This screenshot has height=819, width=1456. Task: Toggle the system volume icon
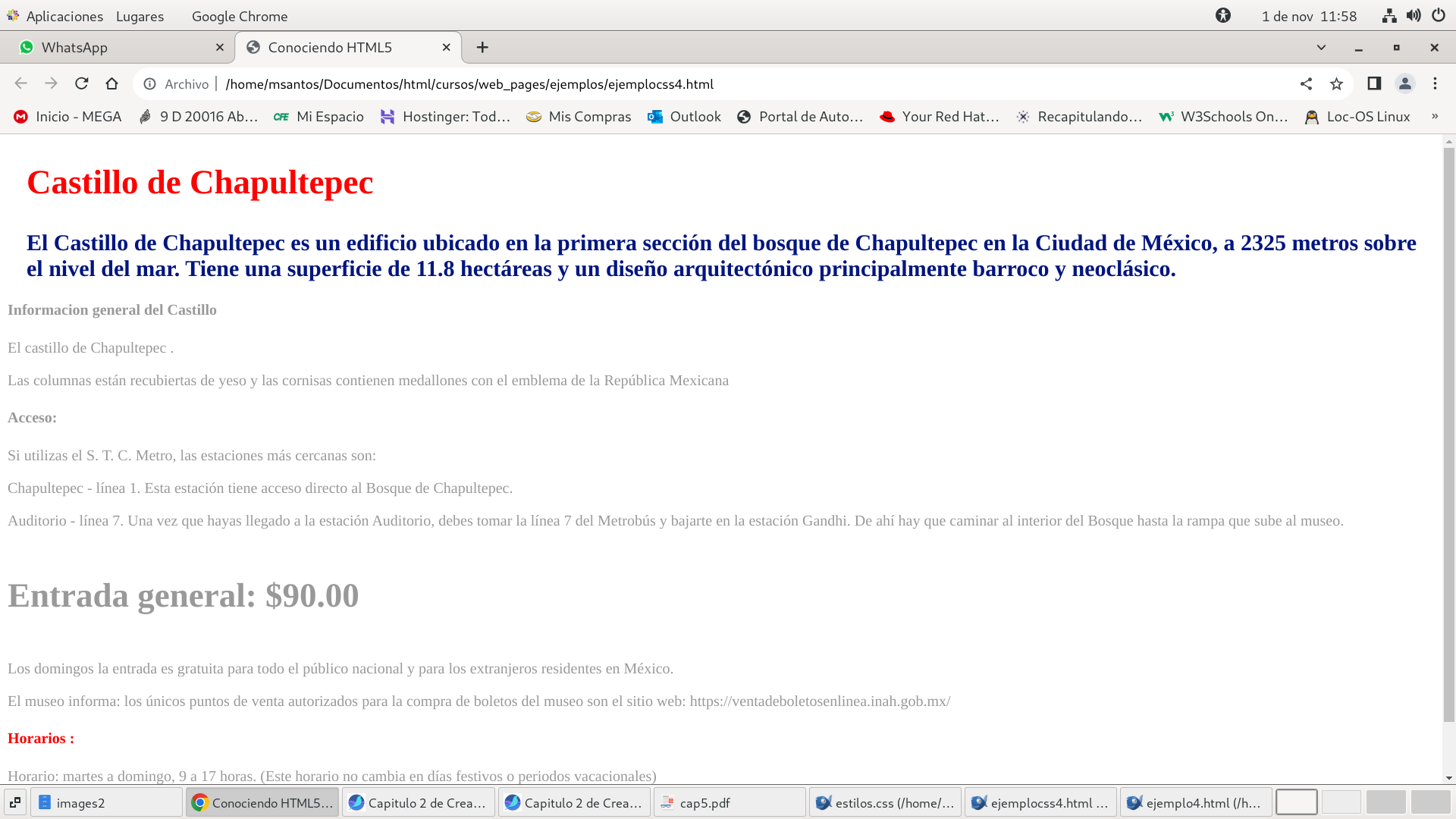(1414, 15)
